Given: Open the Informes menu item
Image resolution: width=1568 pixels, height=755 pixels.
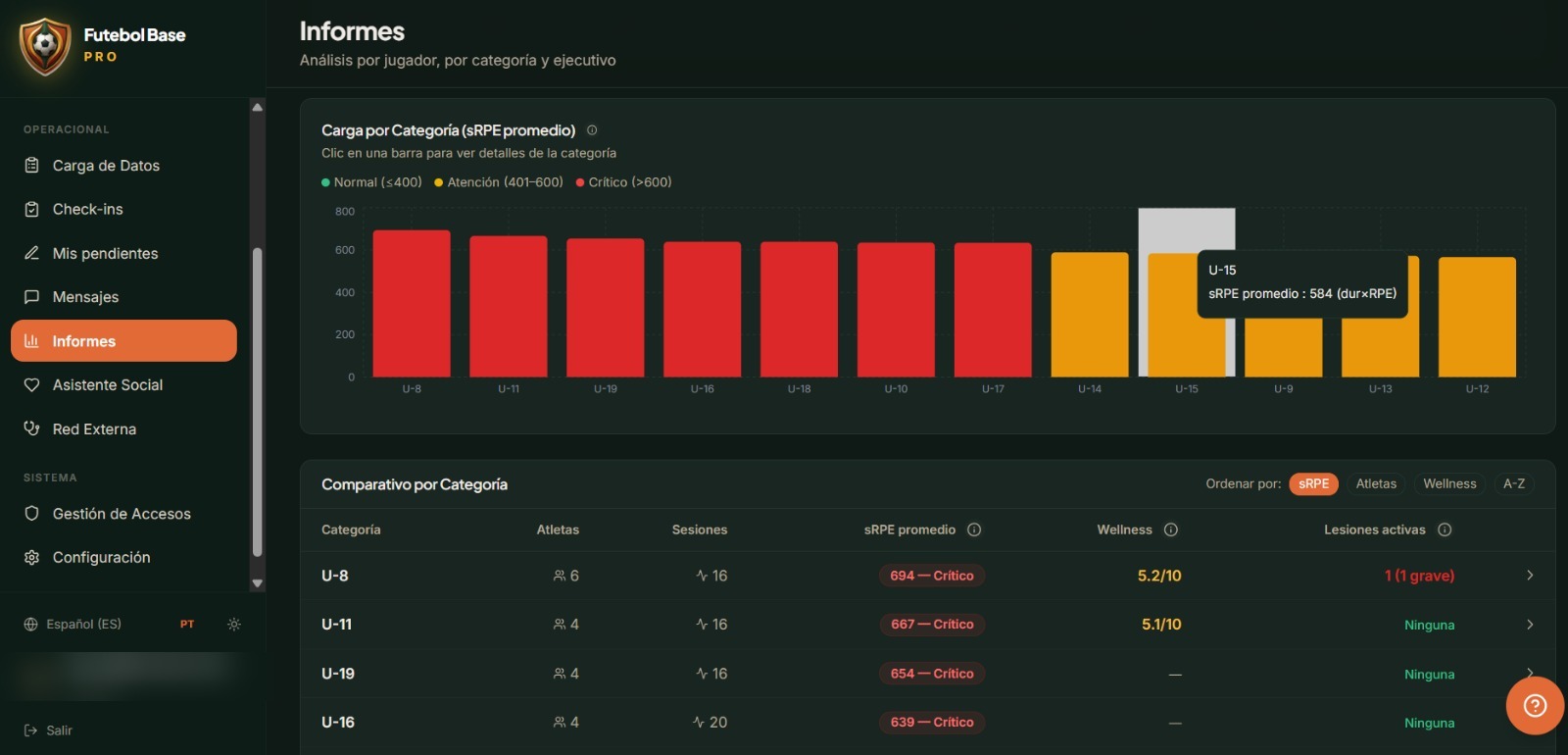Looking at the screenshot, I should click(123, 341).
